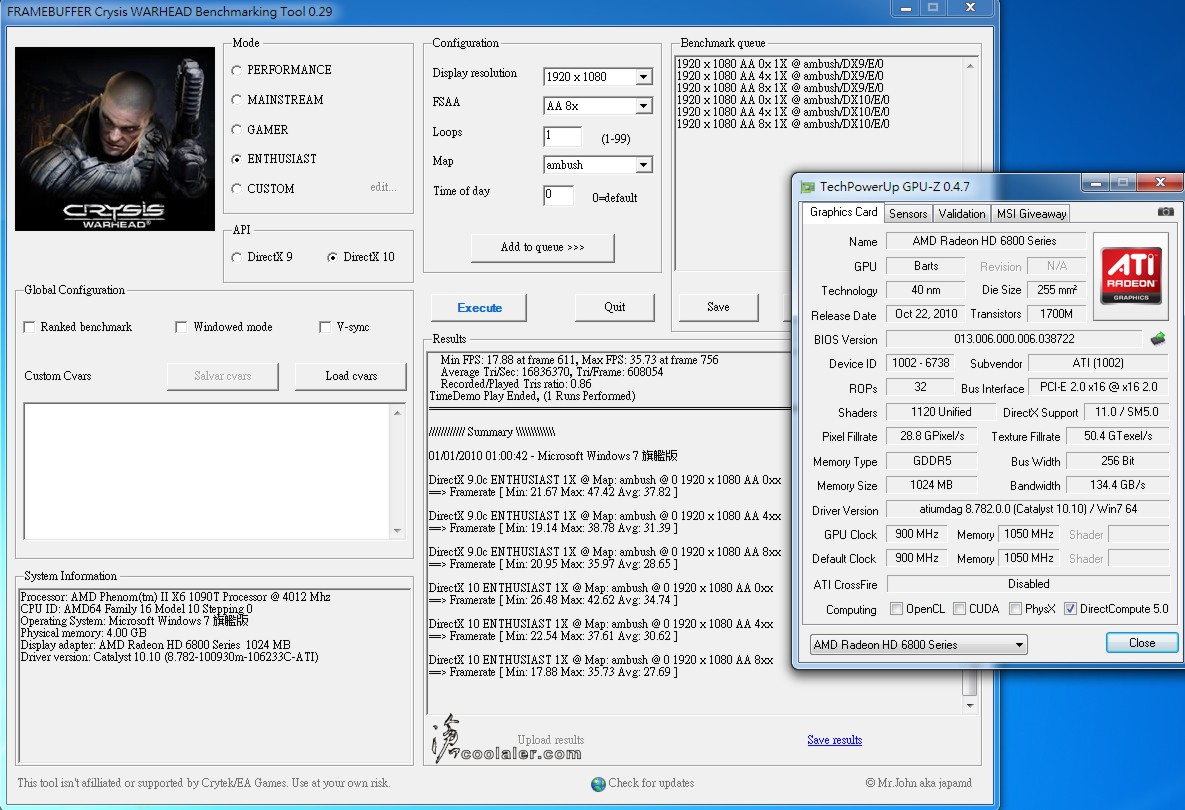Image resolution: width=1185 pixels, height=810 pixels.
Task: Click the Salvar cvars button
Action: click(222, 376)
